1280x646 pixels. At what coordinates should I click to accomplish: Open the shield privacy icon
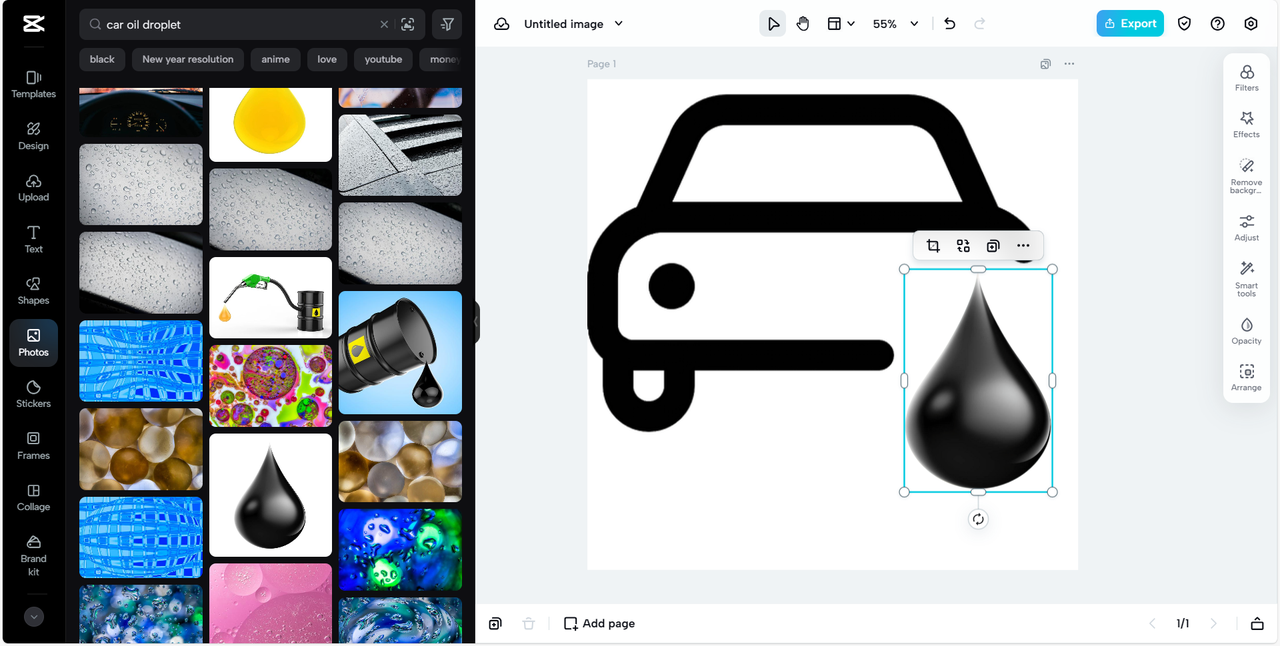click(1184, 24)
